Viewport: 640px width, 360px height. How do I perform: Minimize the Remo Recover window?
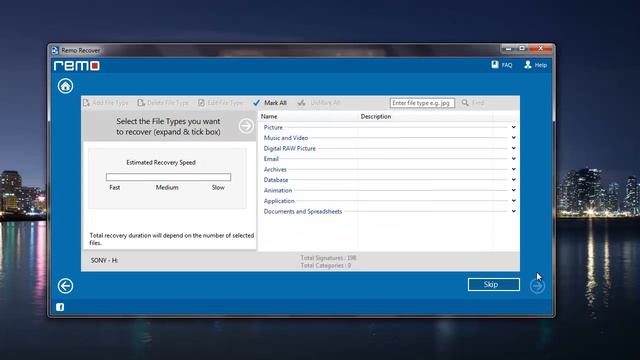(508, 49)
